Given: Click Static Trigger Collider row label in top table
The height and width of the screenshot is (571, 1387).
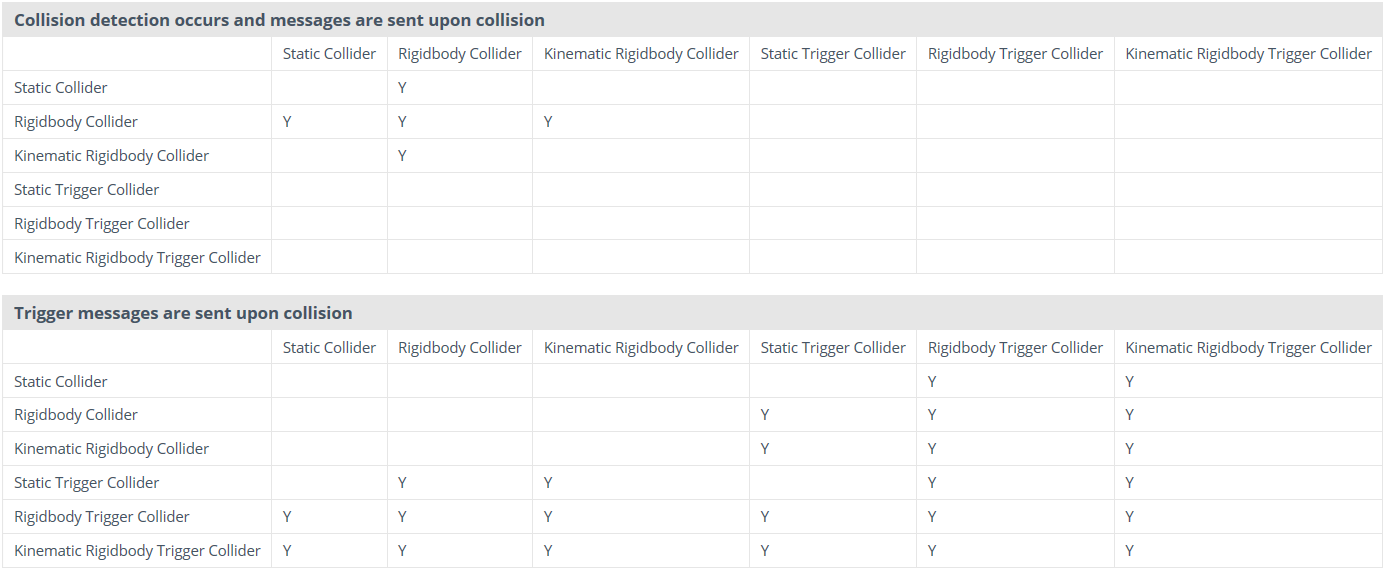Looking at the screenshot, I should tap(87, 190).
